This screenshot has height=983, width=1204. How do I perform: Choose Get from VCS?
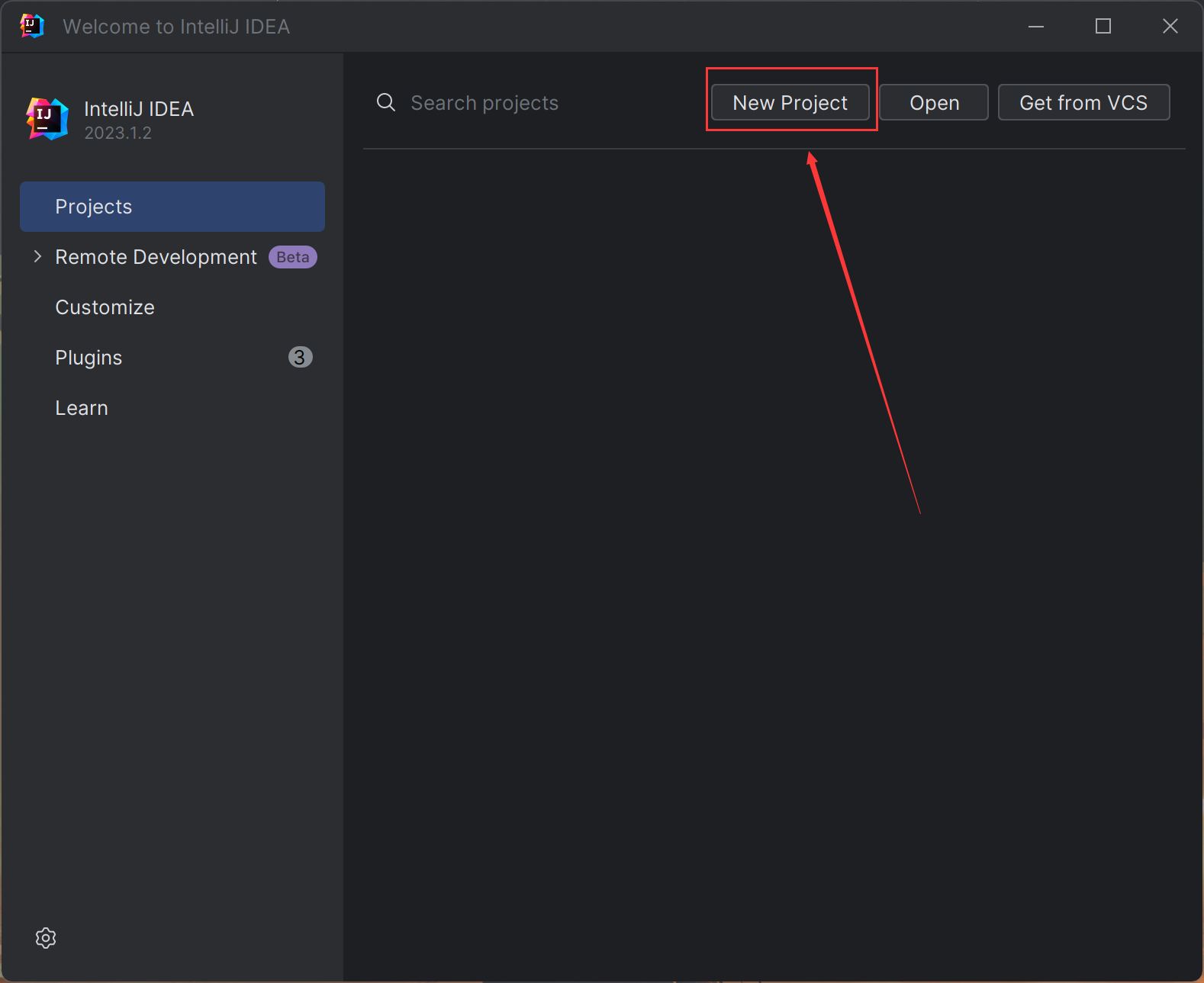pyautogui.click(x=1083, y=103)
